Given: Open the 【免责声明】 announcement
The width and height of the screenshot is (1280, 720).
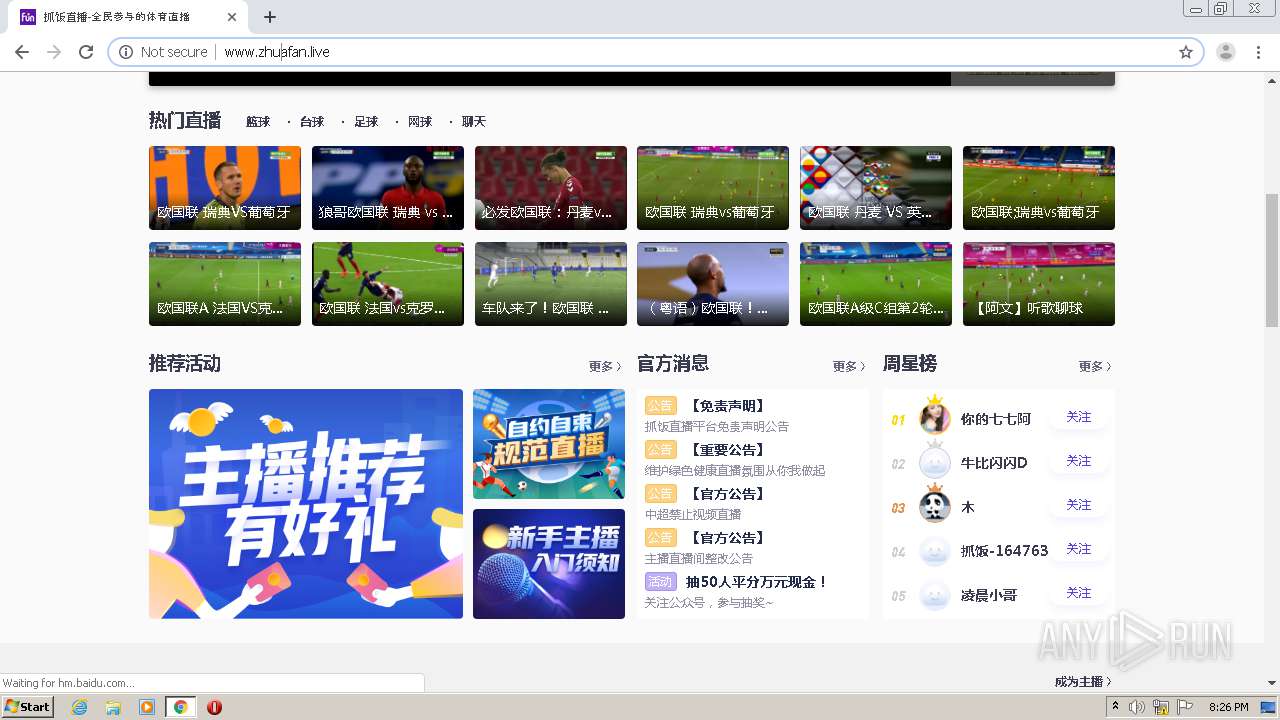Looking at the screenshot, I should pos(727,406).
